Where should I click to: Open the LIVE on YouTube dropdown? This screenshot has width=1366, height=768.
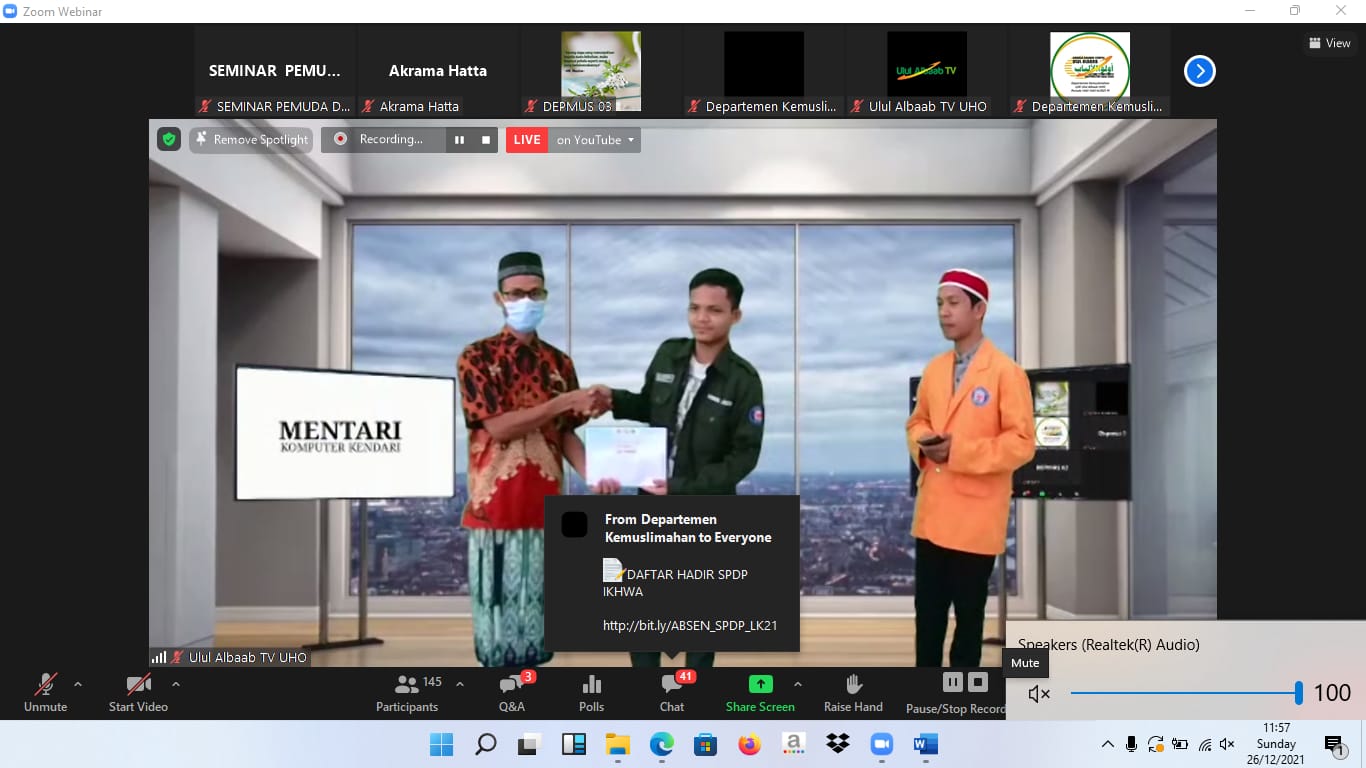596,140
